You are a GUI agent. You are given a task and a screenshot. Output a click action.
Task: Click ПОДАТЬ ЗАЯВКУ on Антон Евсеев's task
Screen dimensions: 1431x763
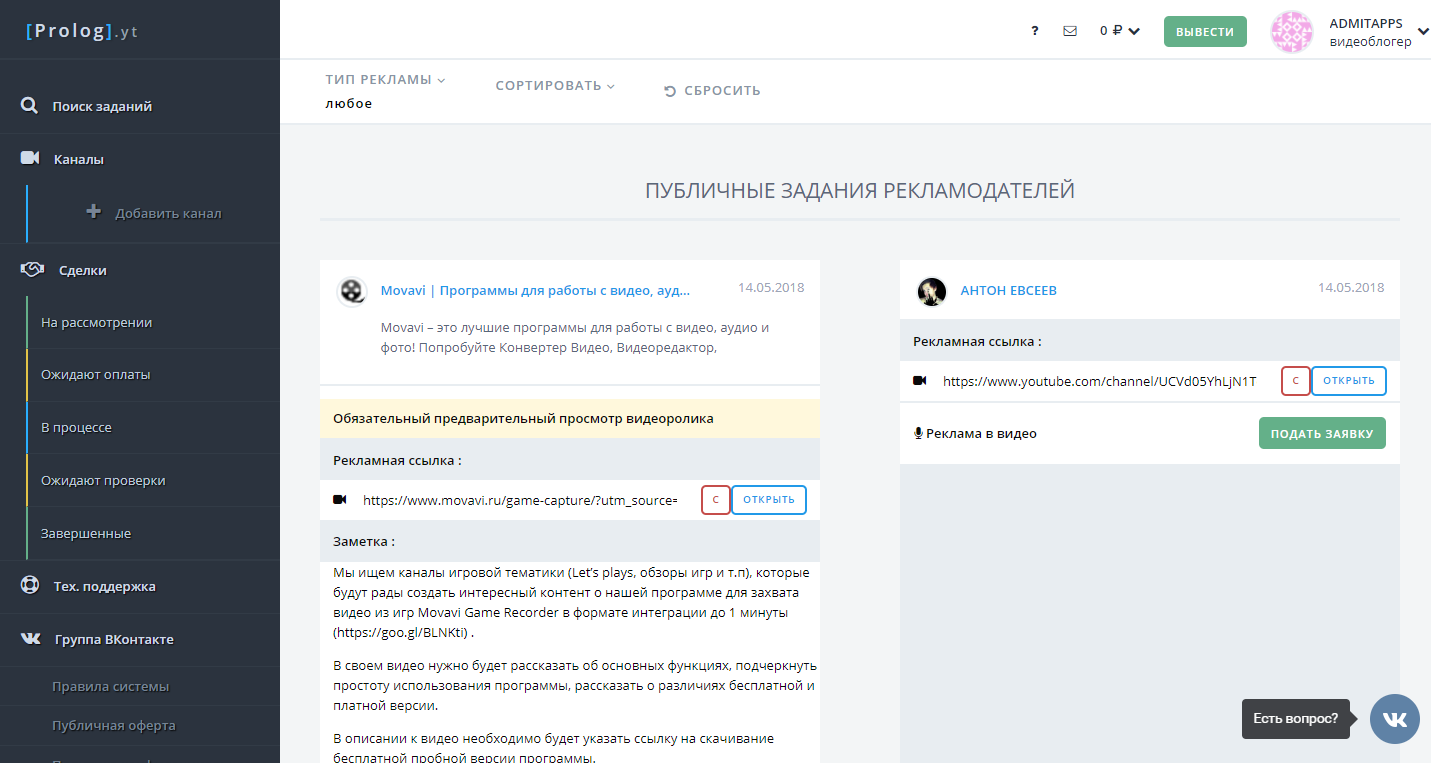point(1322,433)
